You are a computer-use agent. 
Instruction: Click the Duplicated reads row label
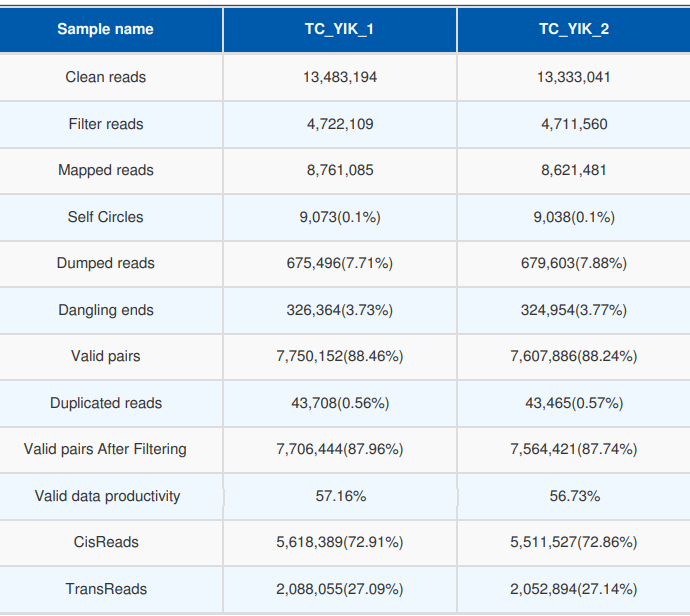[x=105, y=403]
